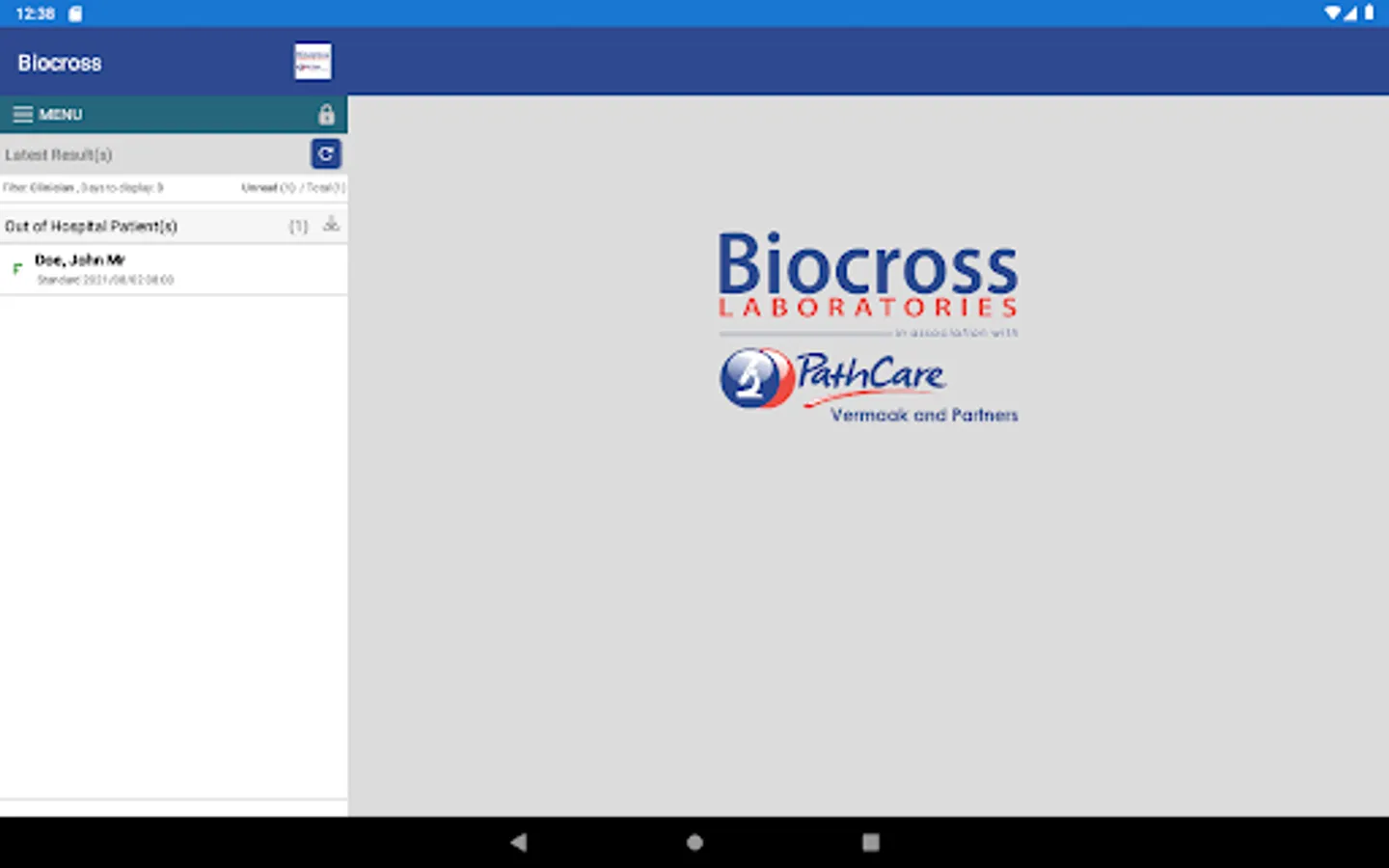Viewport: 1389px width, 868px height.
Task: Refresh the Latest Result(s) list
Action: tap(326, 153)
